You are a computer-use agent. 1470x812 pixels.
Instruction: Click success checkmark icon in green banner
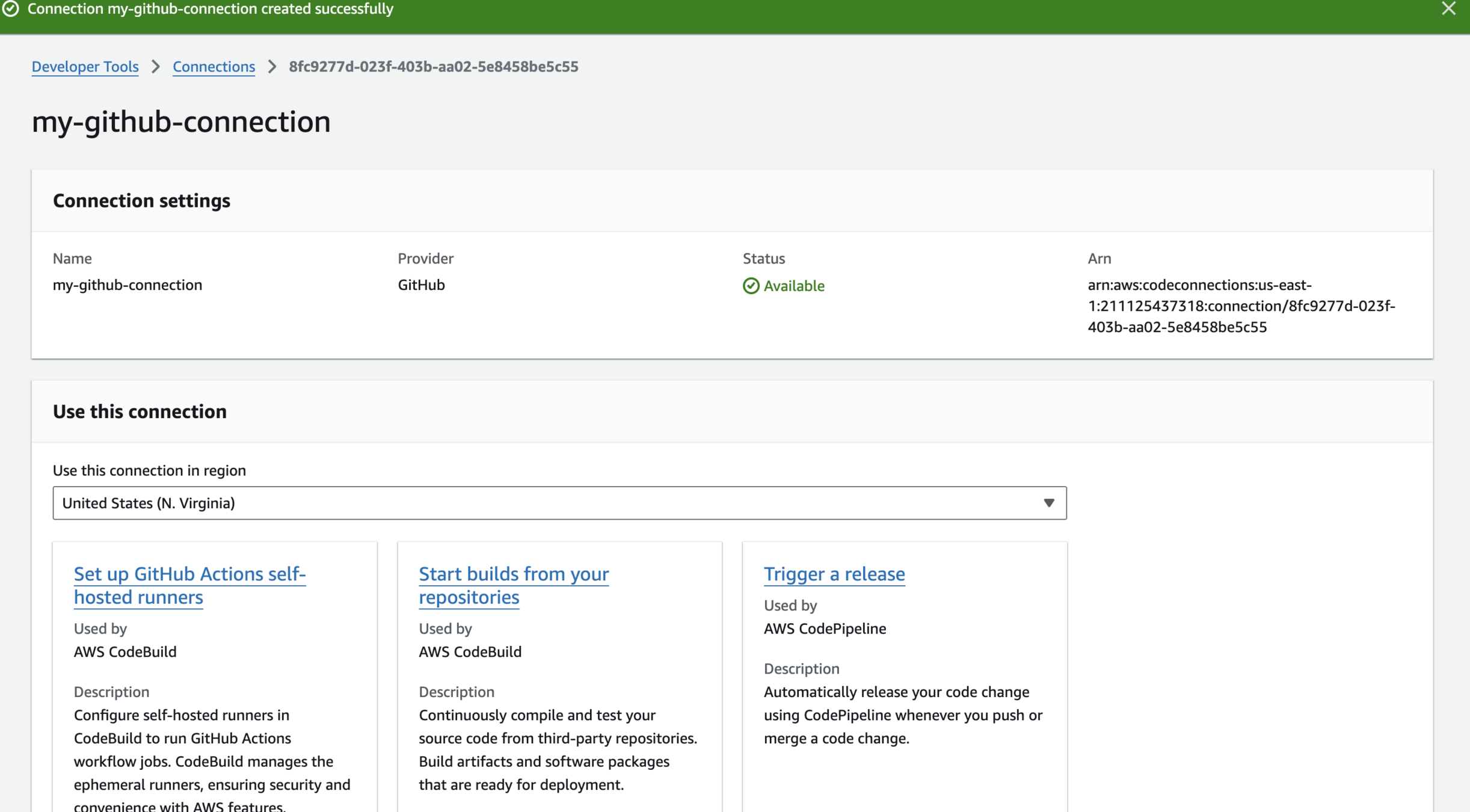11,9
